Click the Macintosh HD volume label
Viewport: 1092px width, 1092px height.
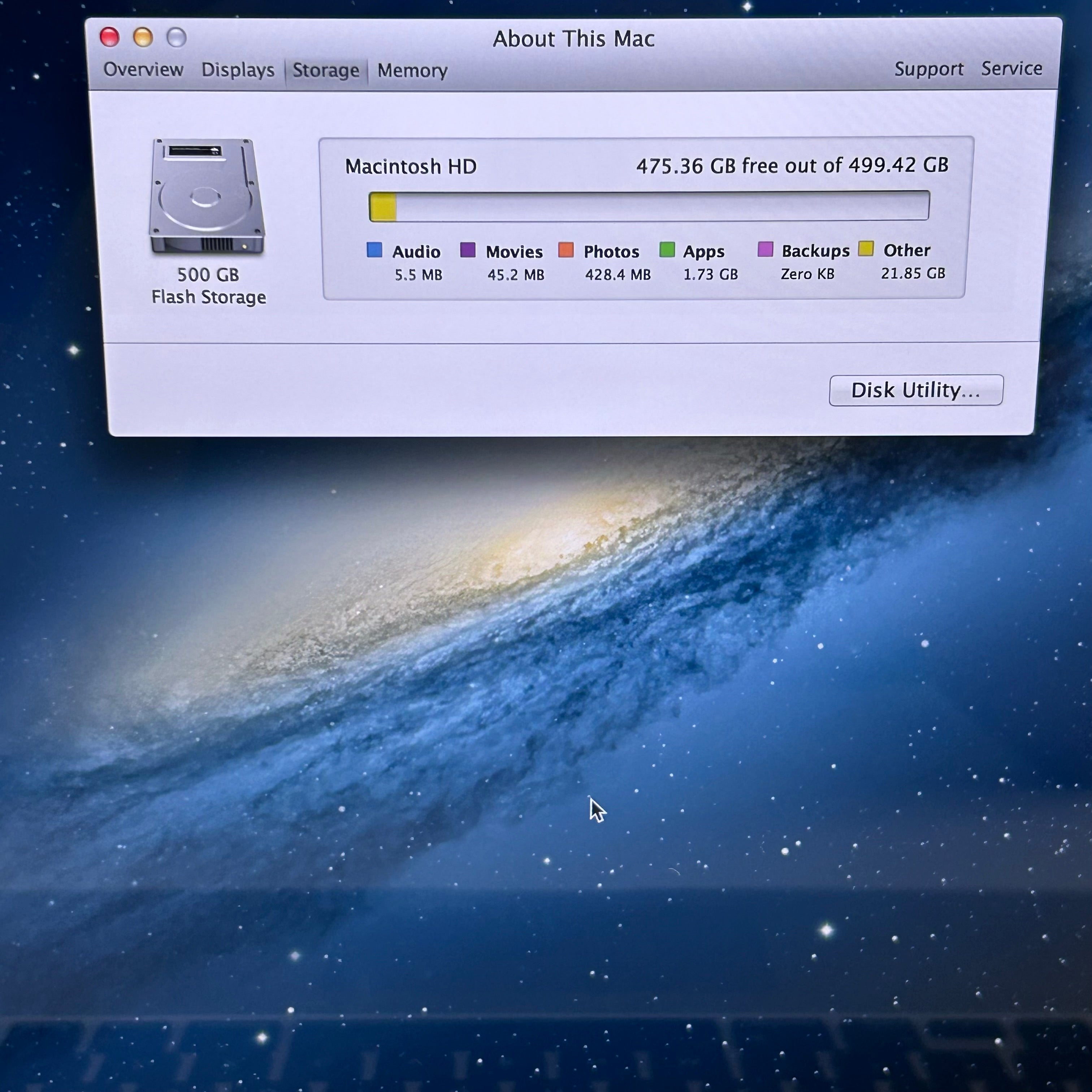(411, 167)
